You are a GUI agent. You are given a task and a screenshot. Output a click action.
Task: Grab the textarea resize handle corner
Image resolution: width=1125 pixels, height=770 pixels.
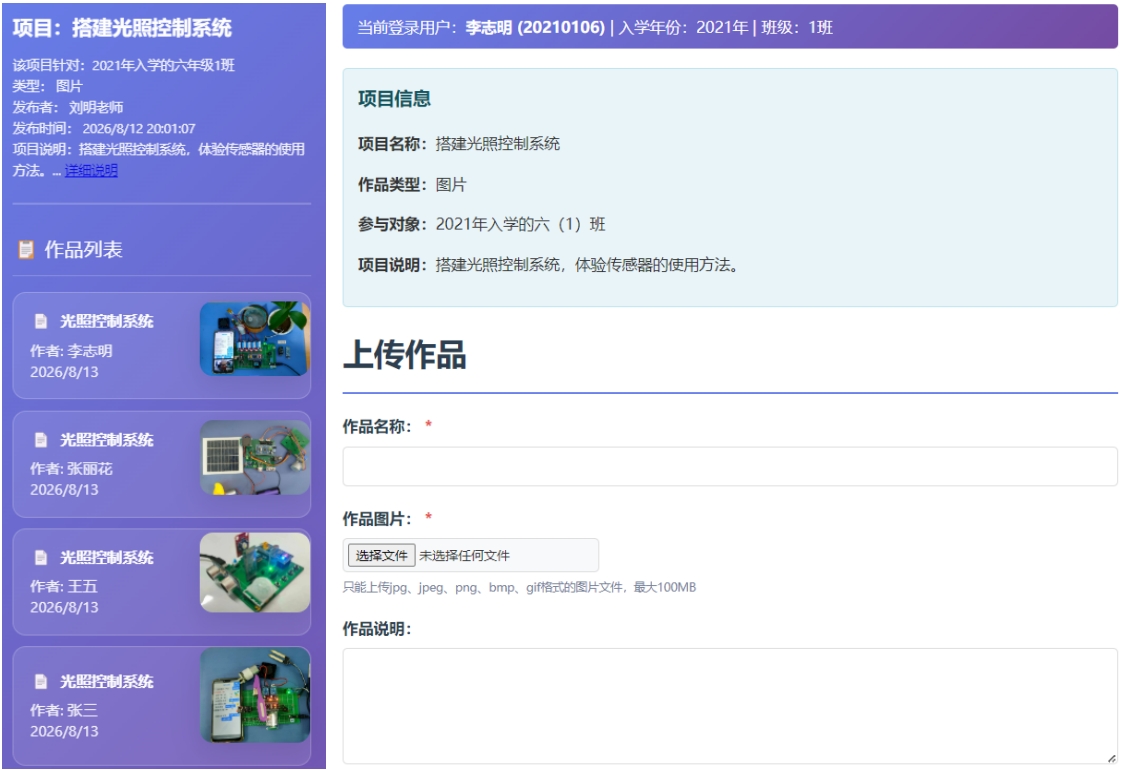1111,758
